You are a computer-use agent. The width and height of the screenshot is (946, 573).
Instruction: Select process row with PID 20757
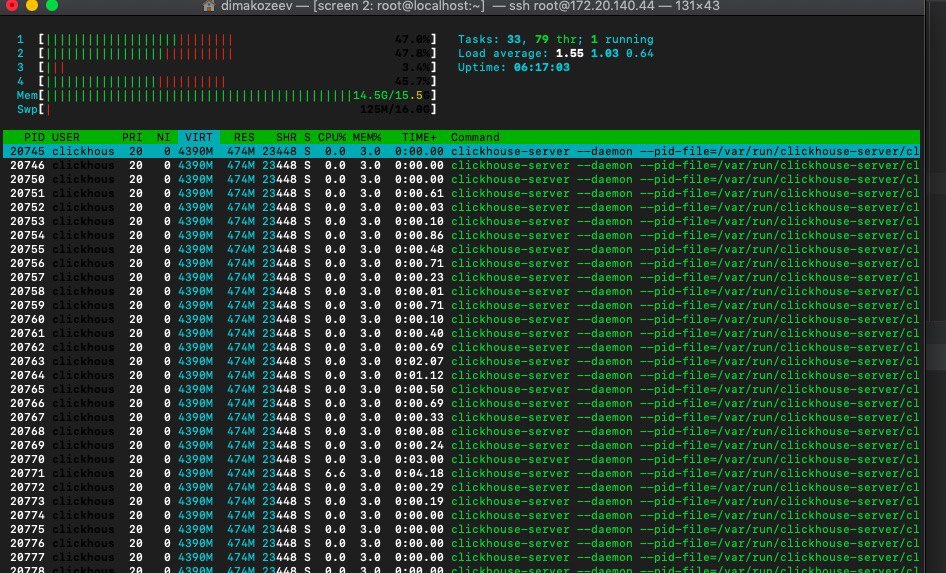[x=462, y=277]
